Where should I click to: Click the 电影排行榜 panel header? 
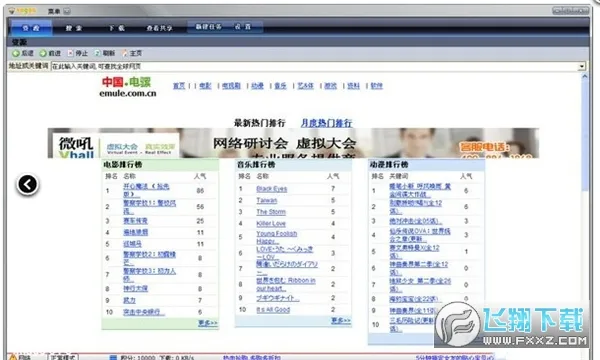tap(160, 165)
